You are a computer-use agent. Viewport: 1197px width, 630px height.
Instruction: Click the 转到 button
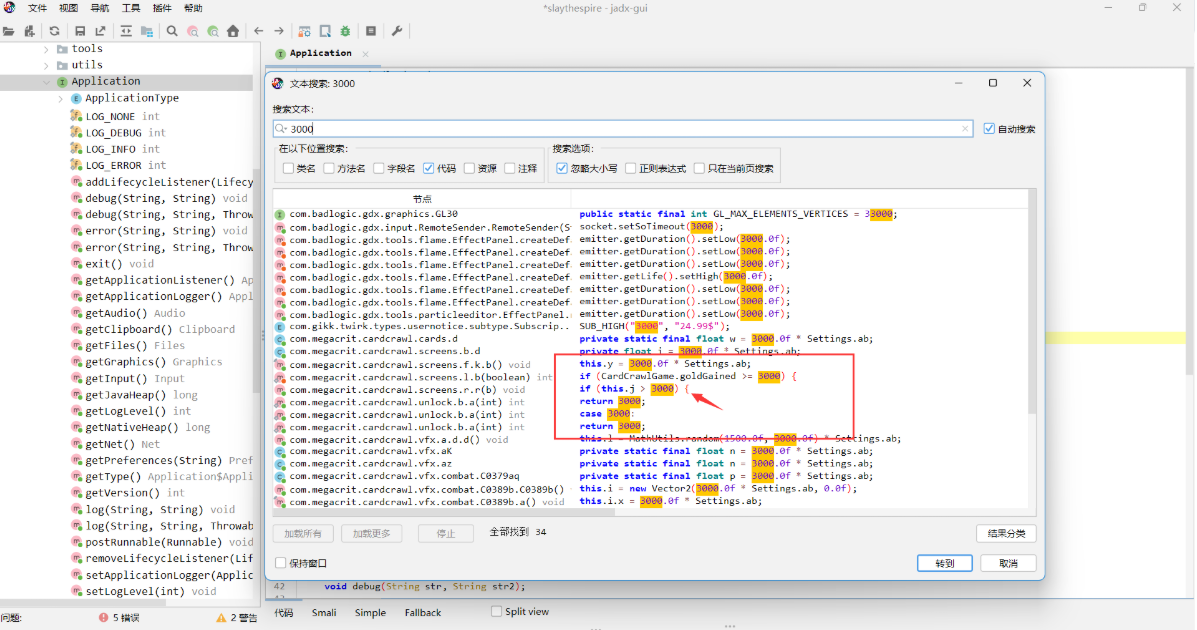[x=944, y=563]
